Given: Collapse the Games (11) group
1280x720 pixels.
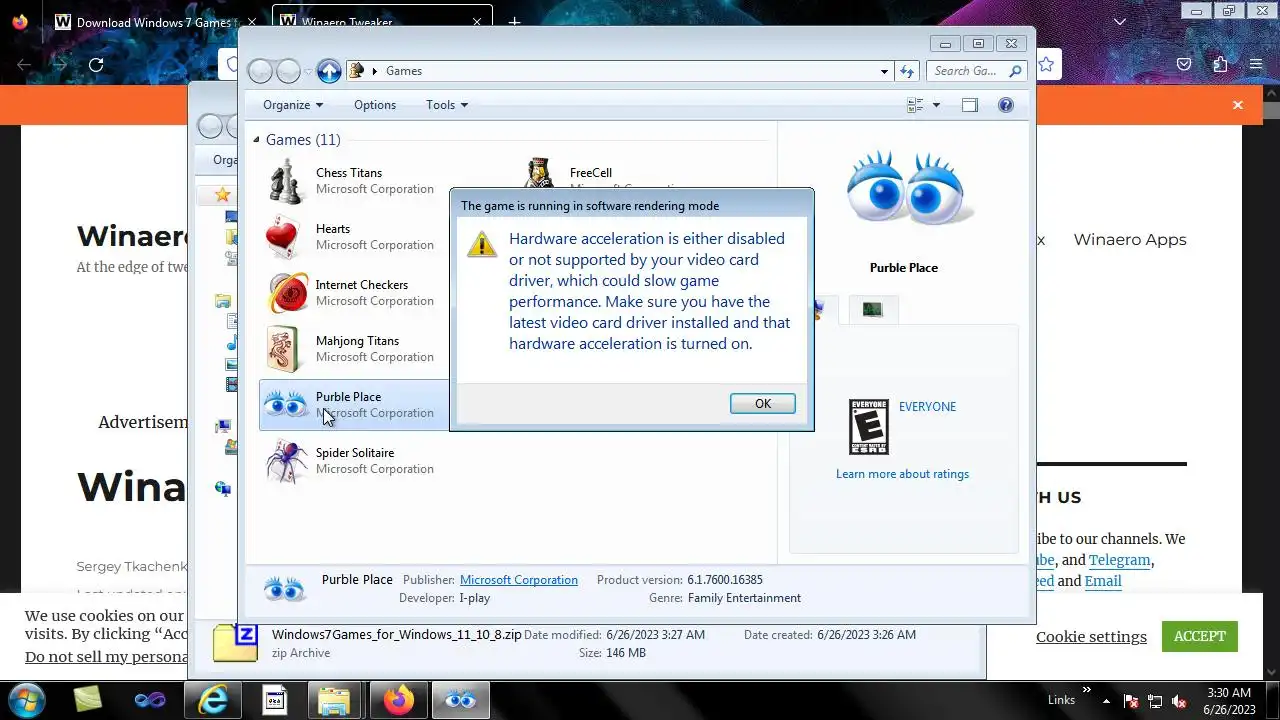Looking at the screenshot, I should 256,140.
